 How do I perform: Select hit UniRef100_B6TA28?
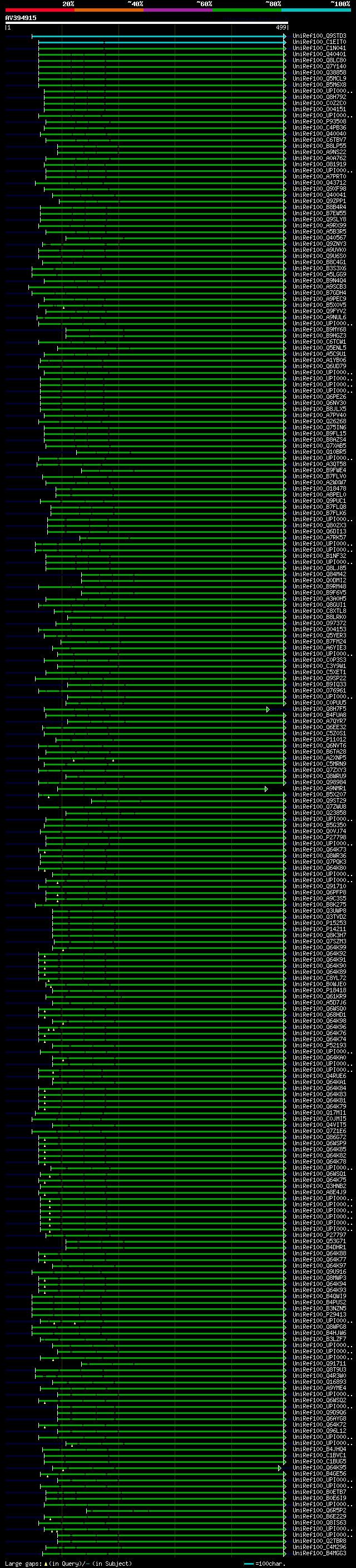[x=319, y=752]
